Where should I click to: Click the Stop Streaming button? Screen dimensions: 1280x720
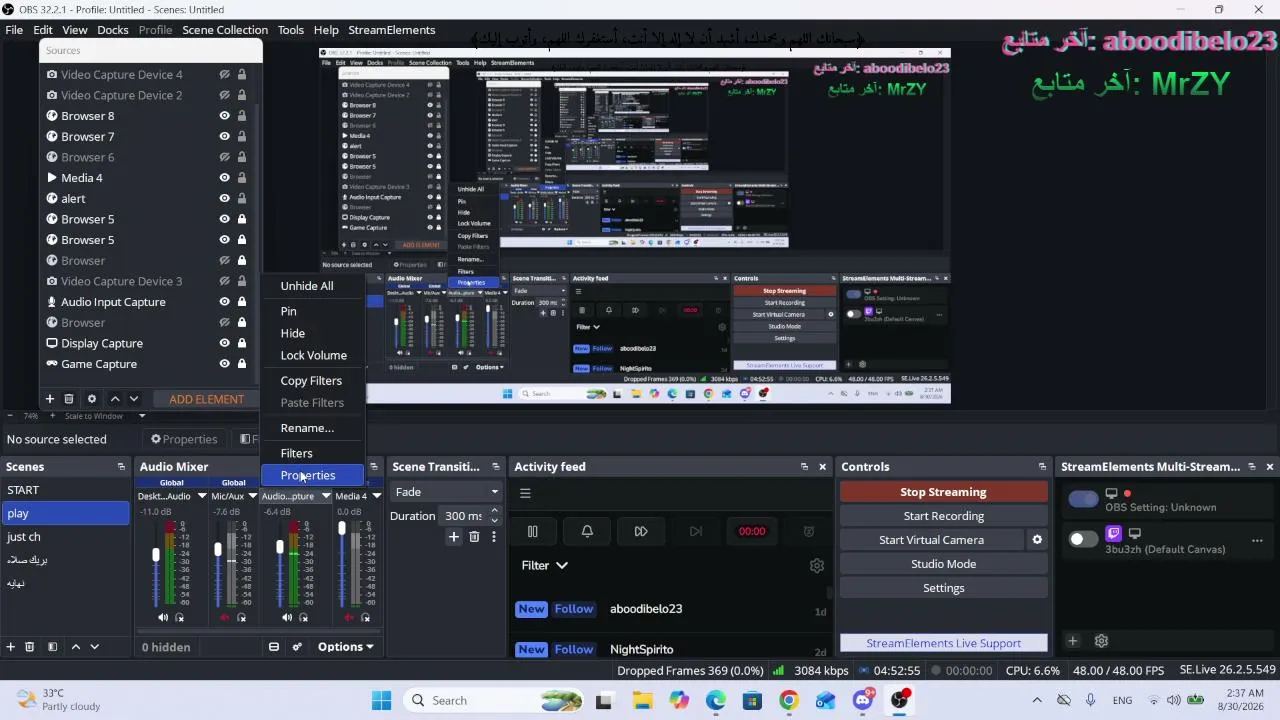[x=943, y=492]
